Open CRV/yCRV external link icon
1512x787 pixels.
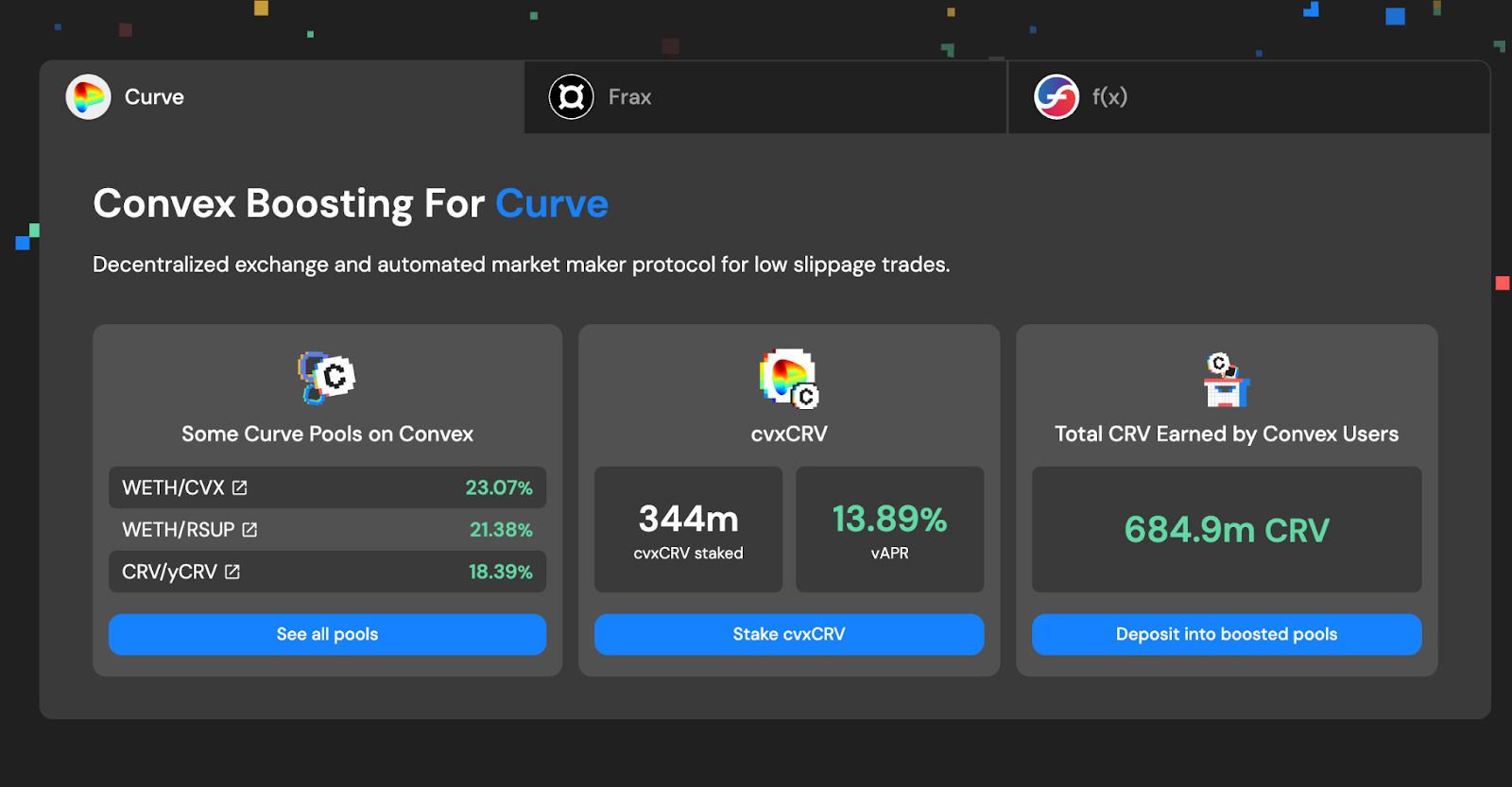click(x=232, y=572)
